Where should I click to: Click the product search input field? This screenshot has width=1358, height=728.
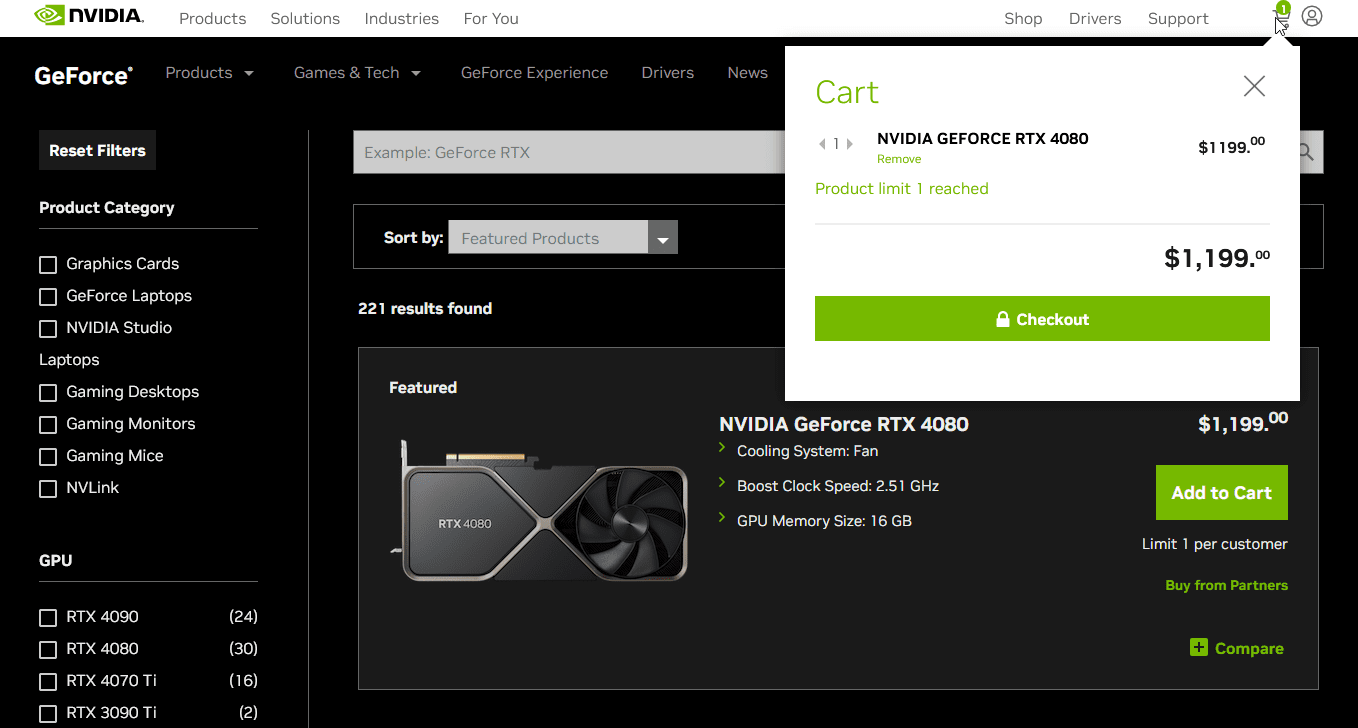coord(568,152)
